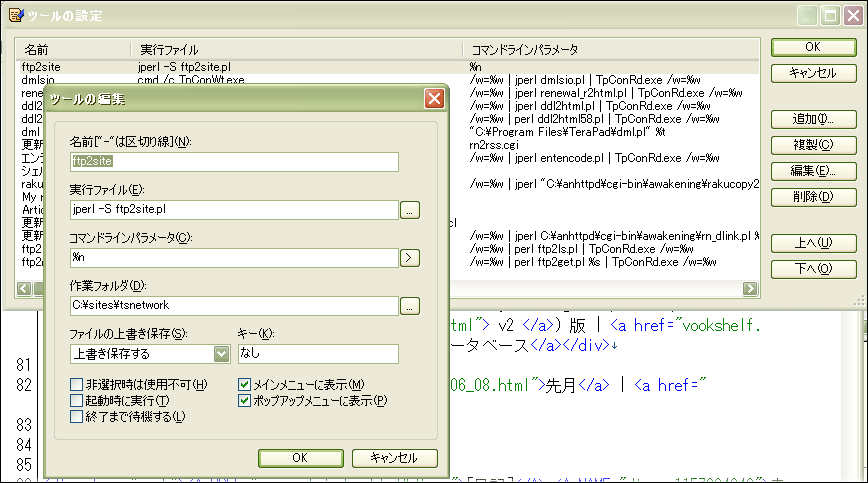
Task: Uncheck メインメニューに表示 option
Action: point(244,384)
